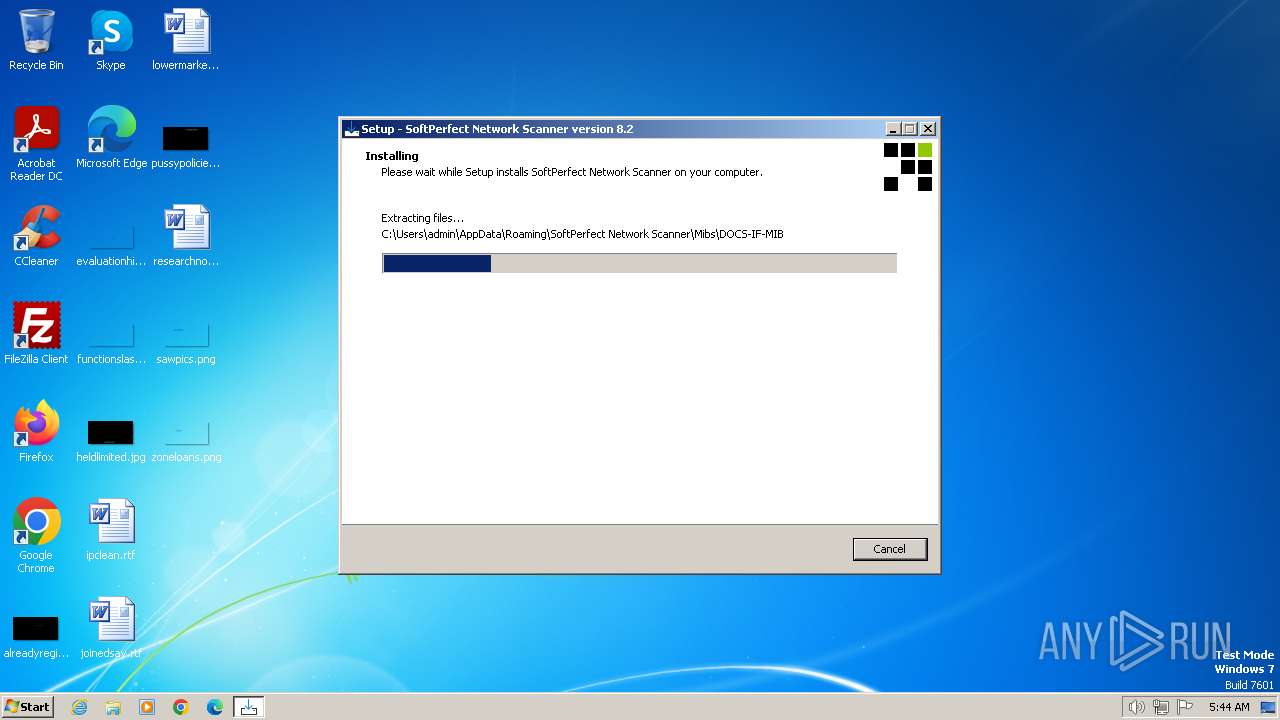
Task: Click the network tray icon
Action: [1161, 707]
